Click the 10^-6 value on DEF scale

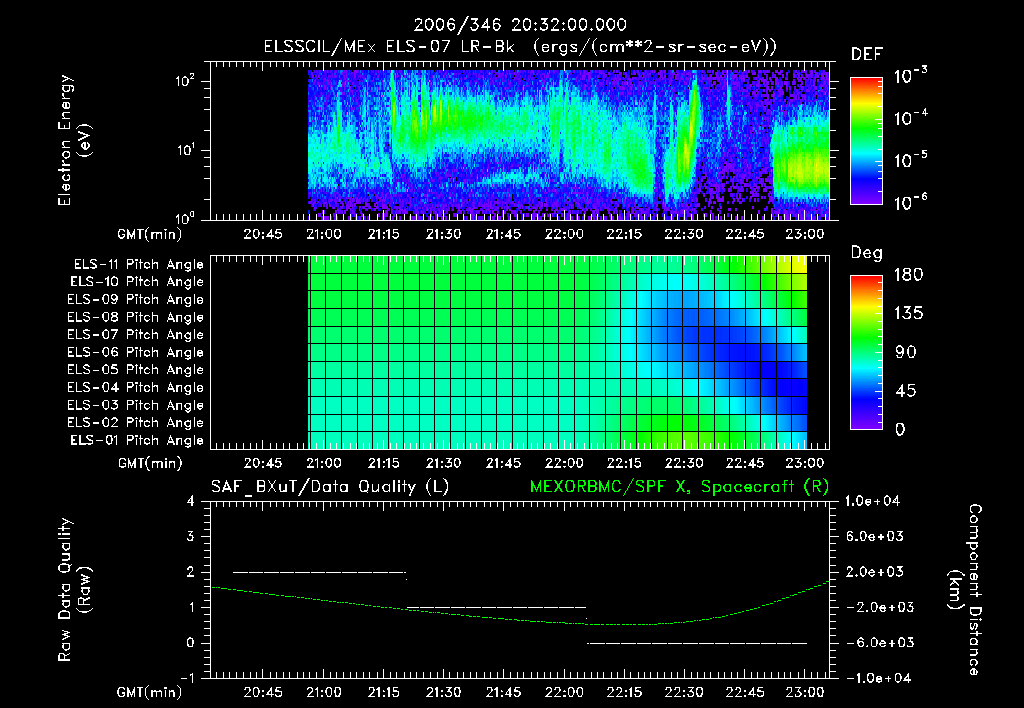pos(910,202)
